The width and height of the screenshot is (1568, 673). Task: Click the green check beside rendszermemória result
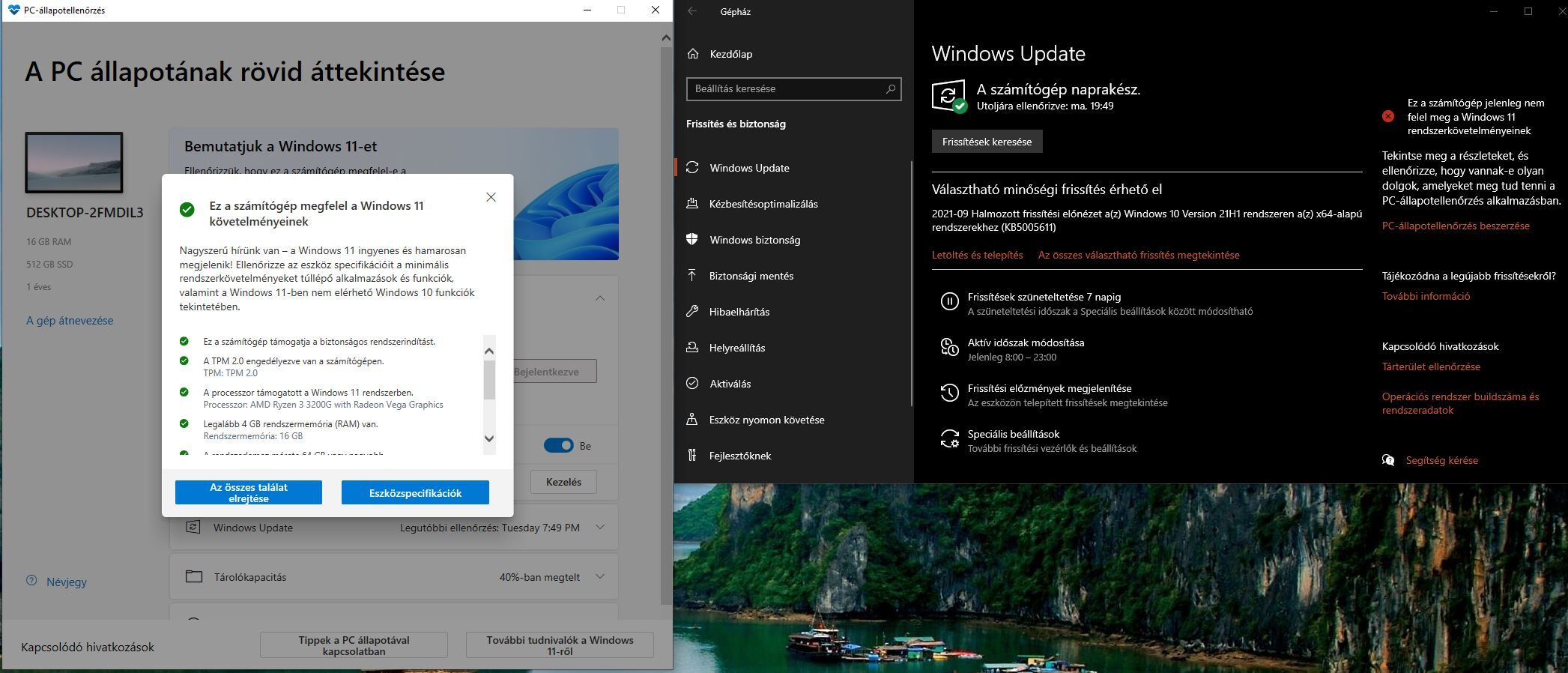click(184, 423)
